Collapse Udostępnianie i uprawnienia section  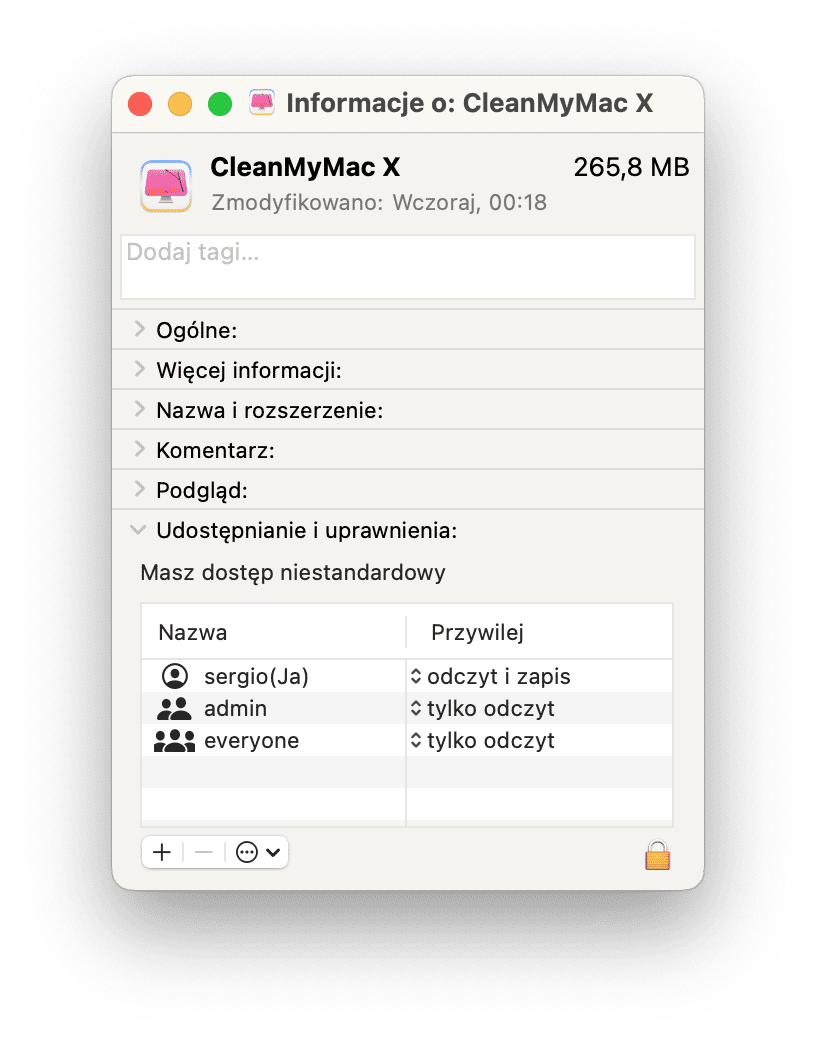138,530
